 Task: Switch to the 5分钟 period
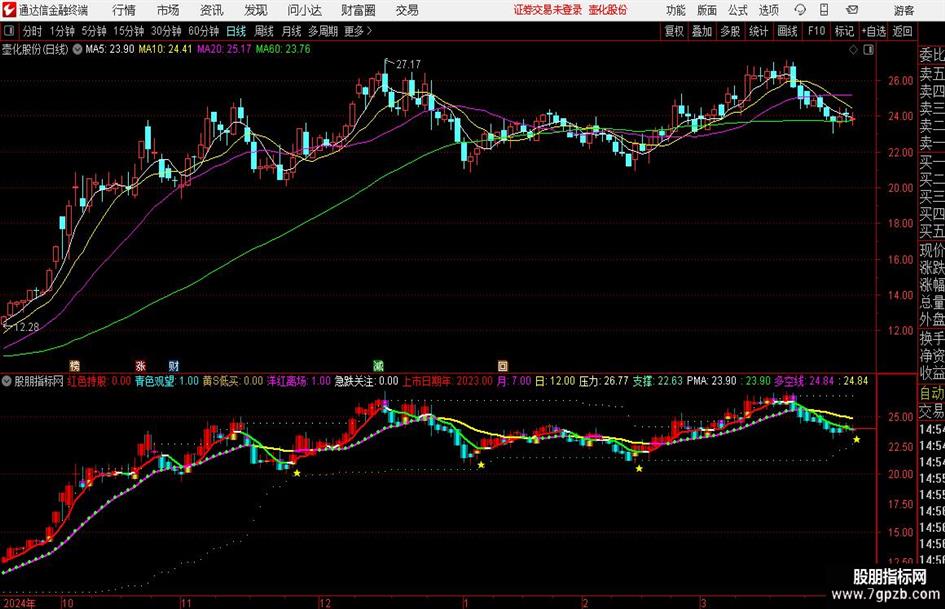93,31
